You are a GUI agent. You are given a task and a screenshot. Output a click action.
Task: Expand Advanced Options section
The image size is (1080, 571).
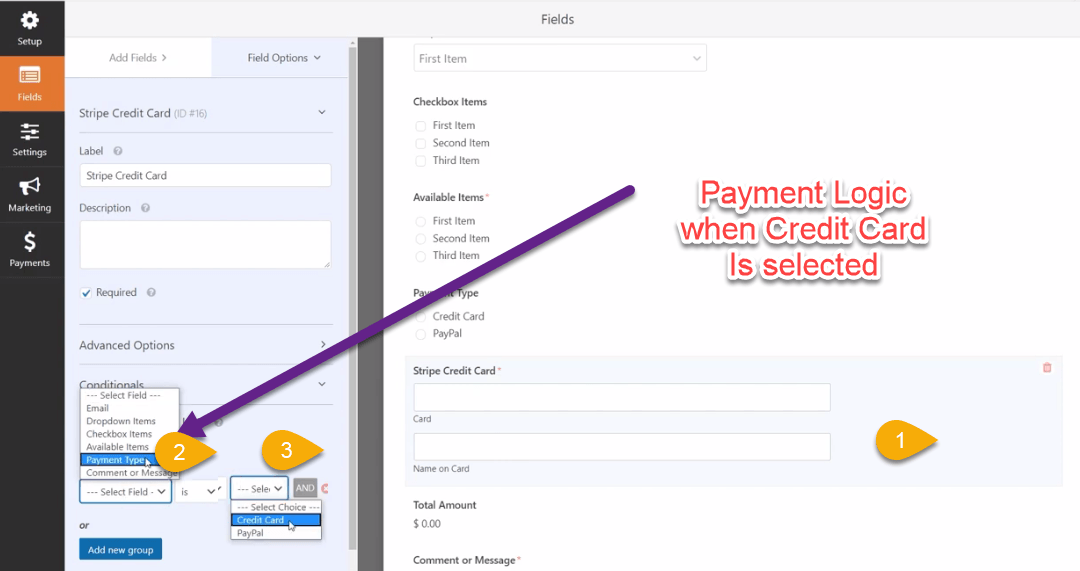click(x=322, y=344)
